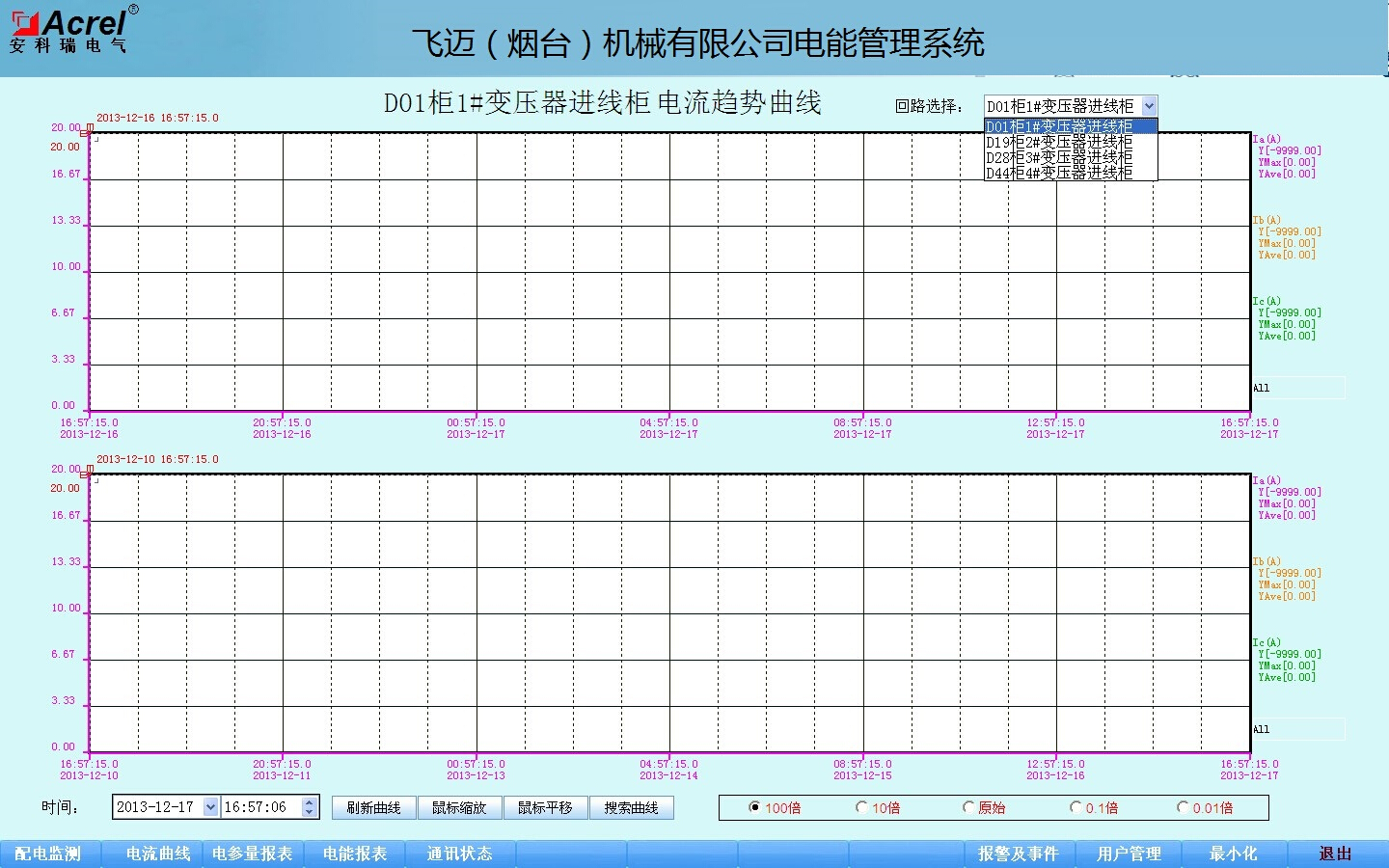Switch scale to 0.01倍
This screenshot has height=868, width=1389.
point(1183,807)
